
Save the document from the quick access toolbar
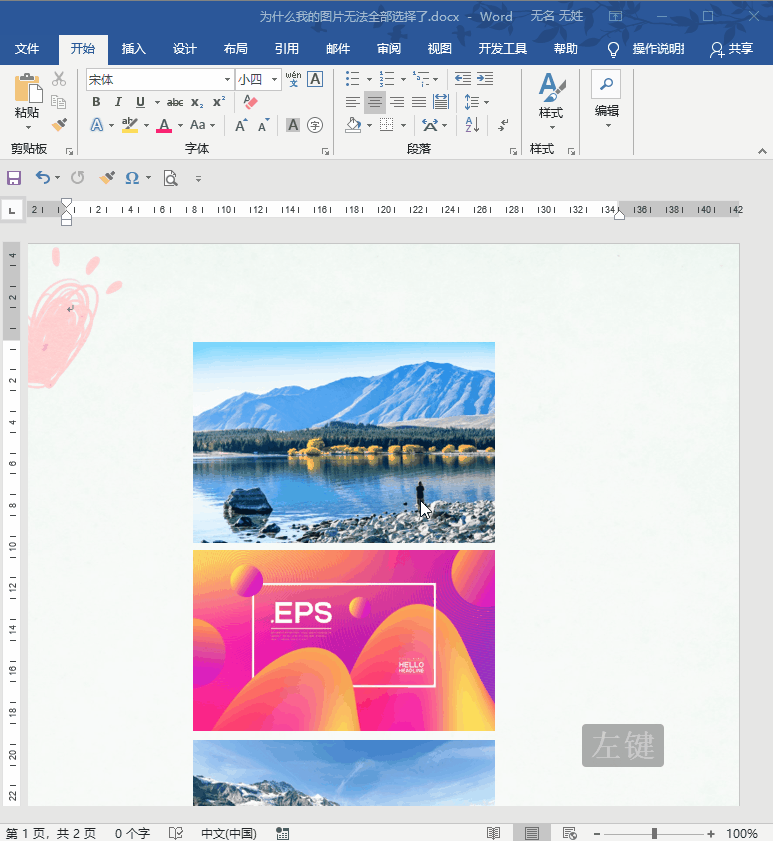(14, 178)
